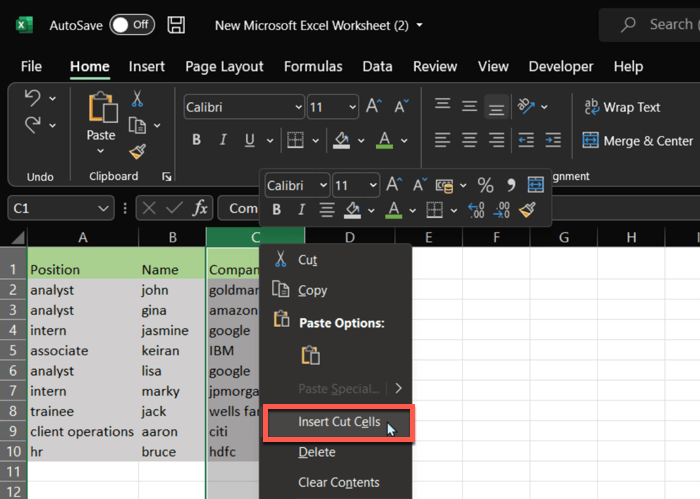The image size is (700, 499).
Task: Expand the Name Box dropdown showing C1
Action: point(104,208)
